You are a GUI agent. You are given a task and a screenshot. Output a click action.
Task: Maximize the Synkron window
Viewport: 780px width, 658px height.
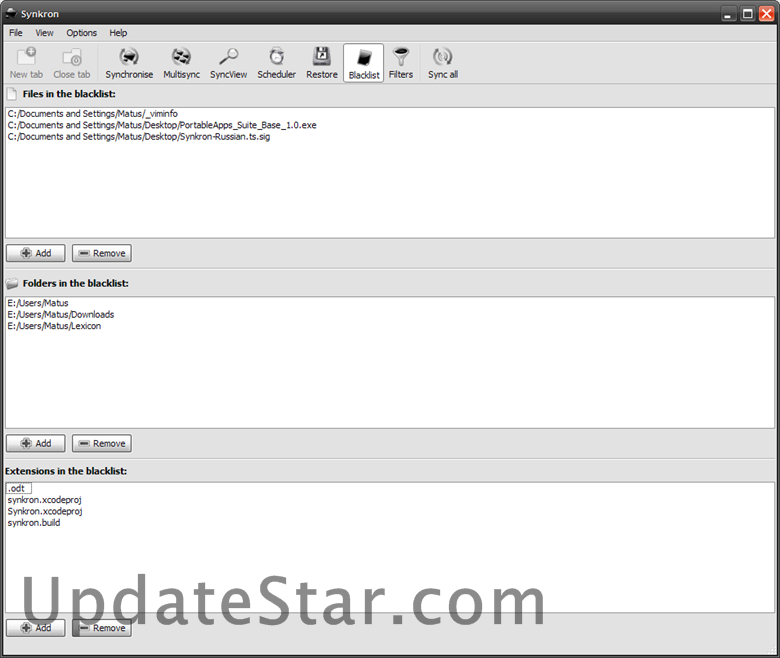point(747,14)
